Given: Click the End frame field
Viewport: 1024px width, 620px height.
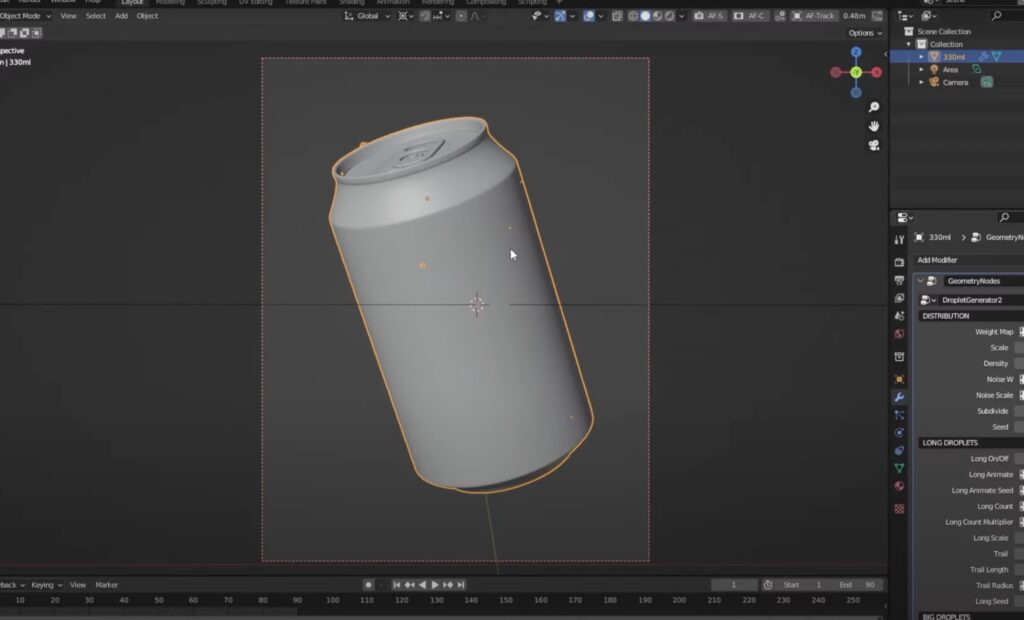Looking at the screenshot, I should [x=858, y=585].
